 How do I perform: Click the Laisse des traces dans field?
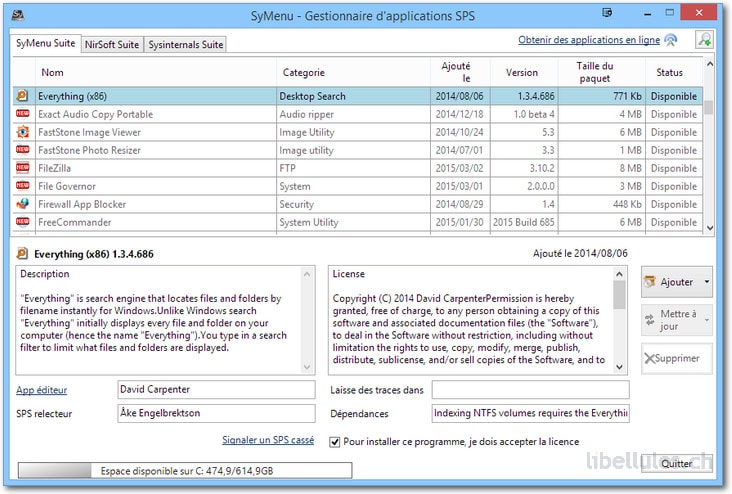530,389
